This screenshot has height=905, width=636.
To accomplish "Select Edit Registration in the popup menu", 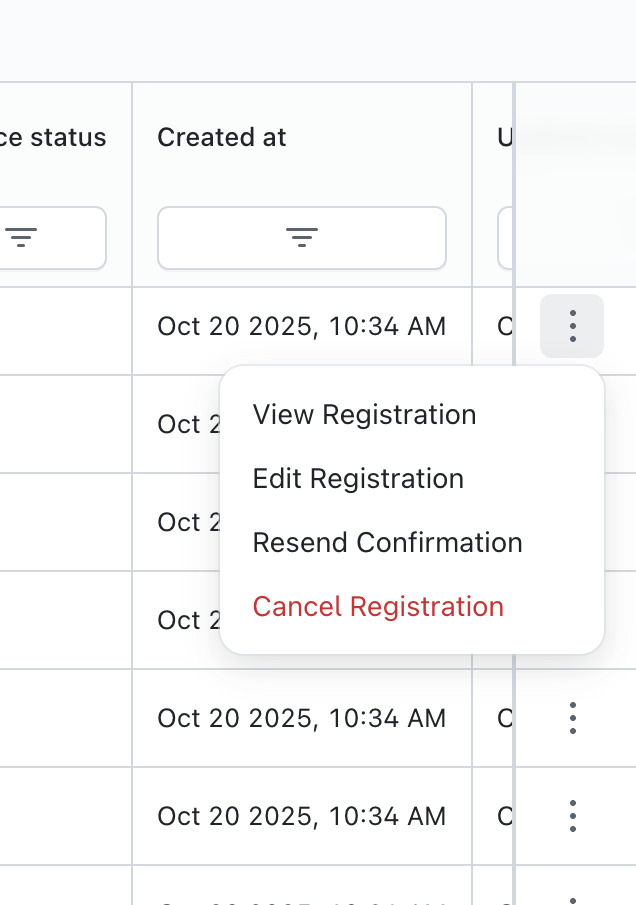I will (x=358, y=479).
